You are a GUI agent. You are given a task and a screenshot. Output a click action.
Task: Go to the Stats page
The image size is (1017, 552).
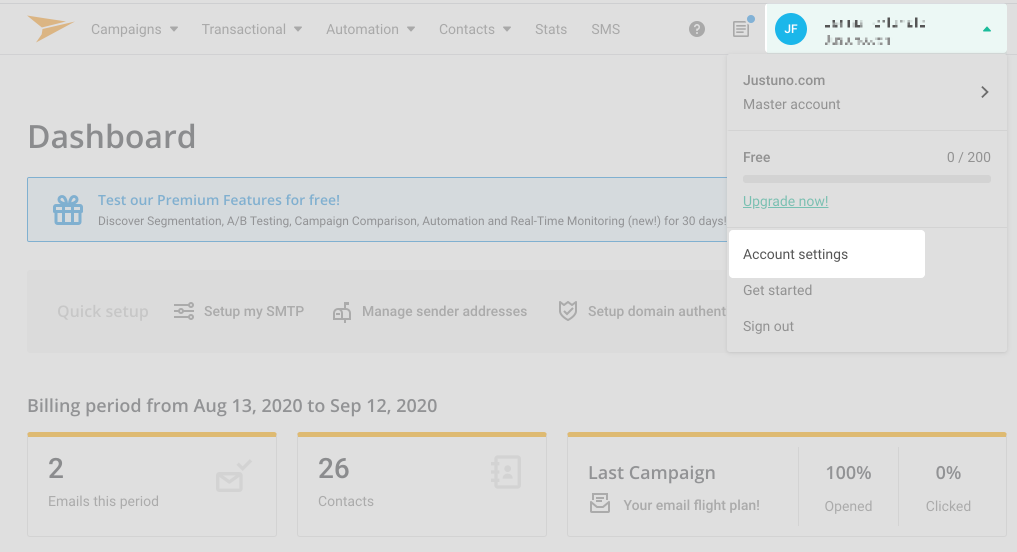(551, 29)
